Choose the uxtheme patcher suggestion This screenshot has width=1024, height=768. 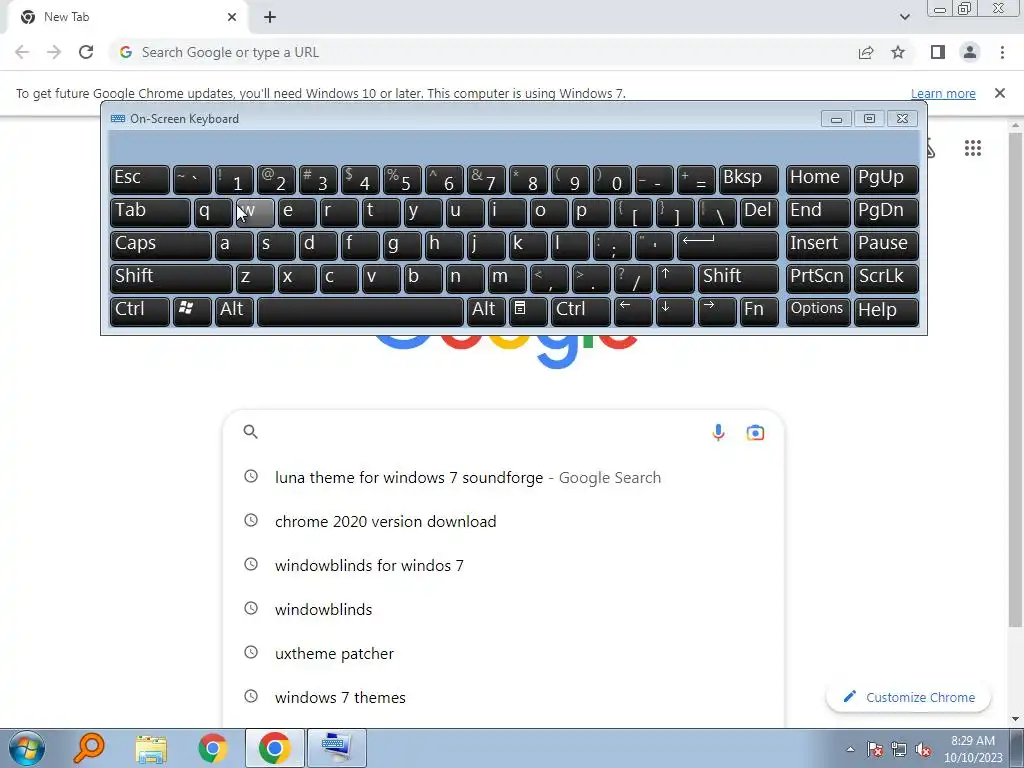click(x=503, y=653)
